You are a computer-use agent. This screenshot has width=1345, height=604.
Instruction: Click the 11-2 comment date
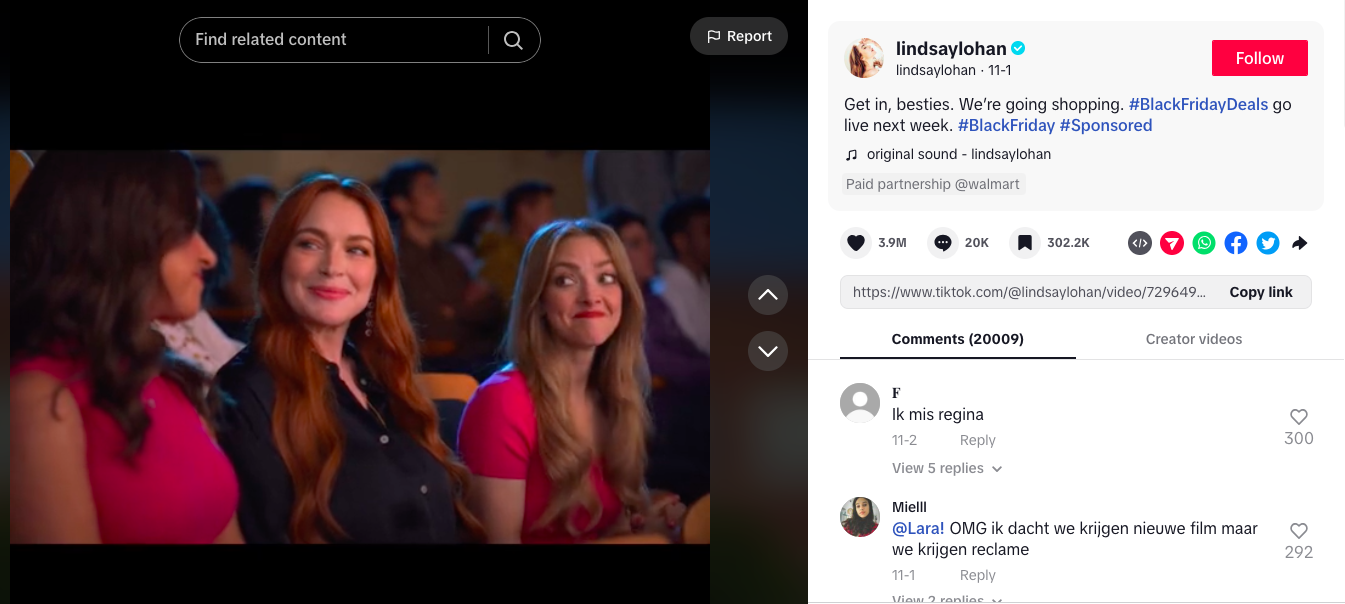904,440
